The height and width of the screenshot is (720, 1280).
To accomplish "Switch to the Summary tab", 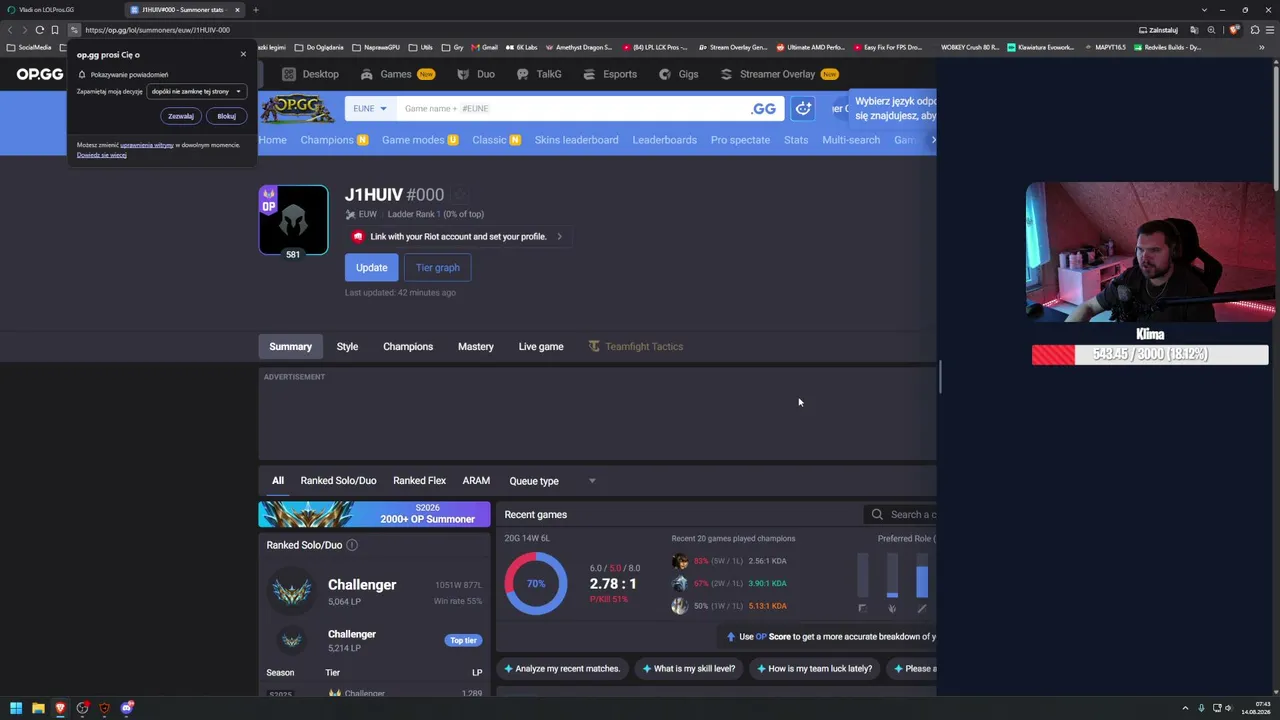I will [x=290, y=347].
